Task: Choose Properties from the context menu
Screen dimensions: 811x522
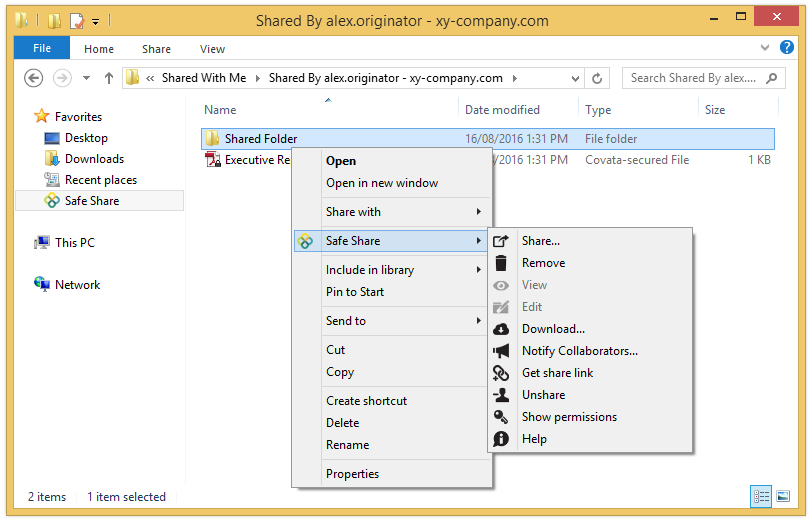Action: (352, 474)
